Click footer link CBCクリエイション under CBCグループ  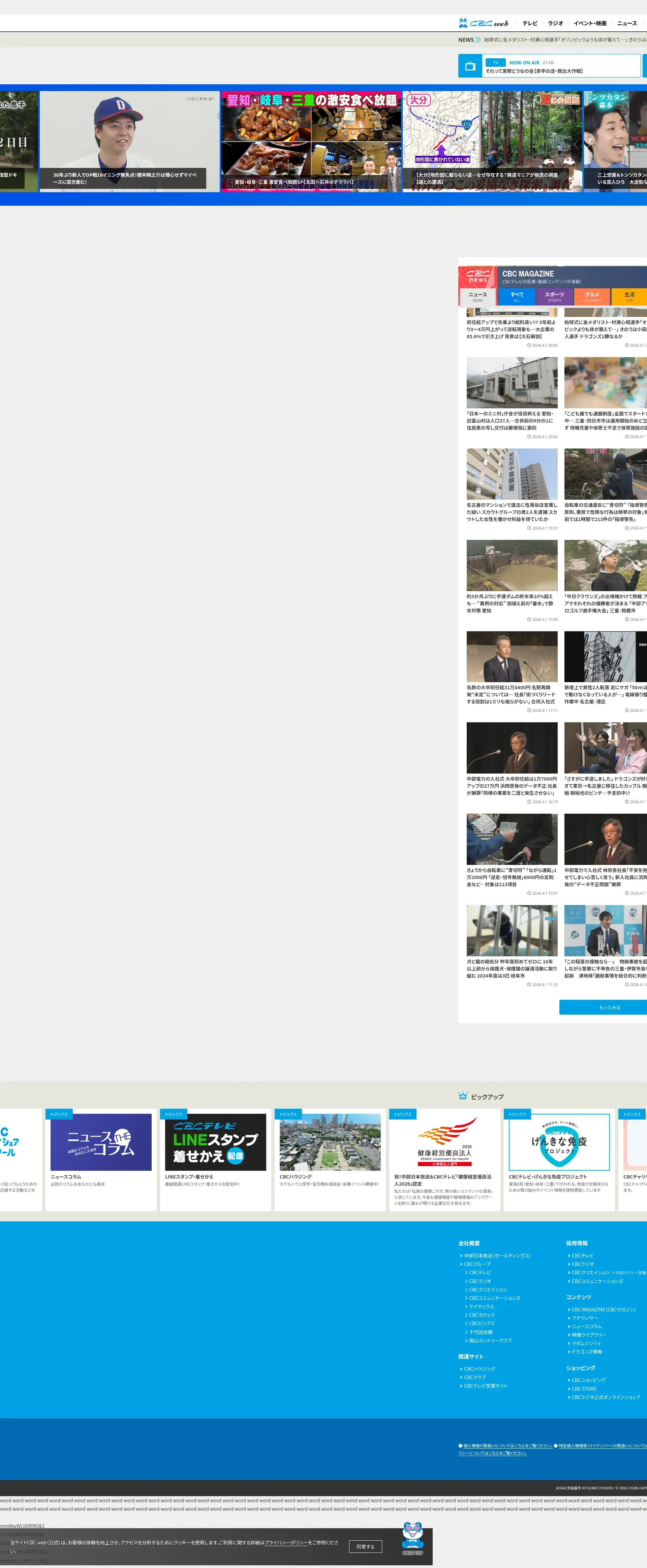click(x=488, y=1290)
